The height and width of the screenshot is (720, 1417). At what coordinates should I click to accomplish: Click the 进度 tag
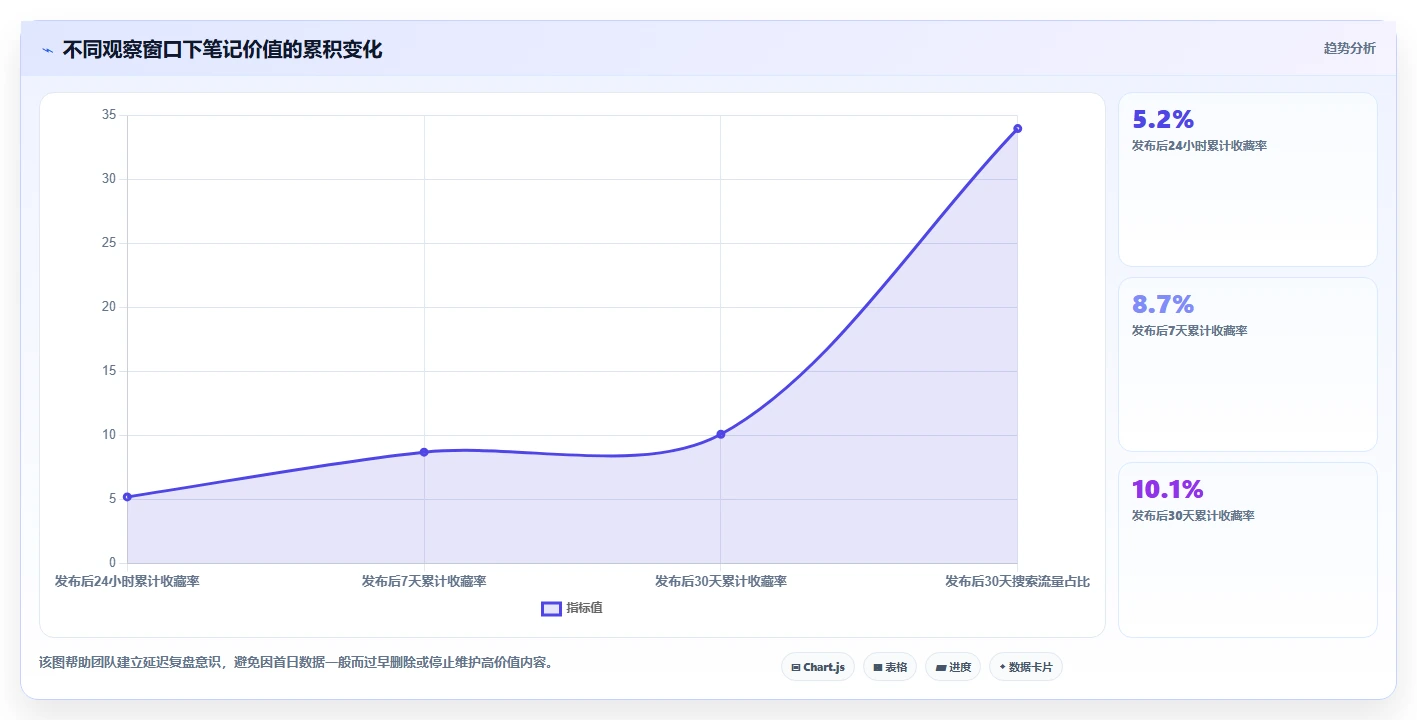(953, 667)
